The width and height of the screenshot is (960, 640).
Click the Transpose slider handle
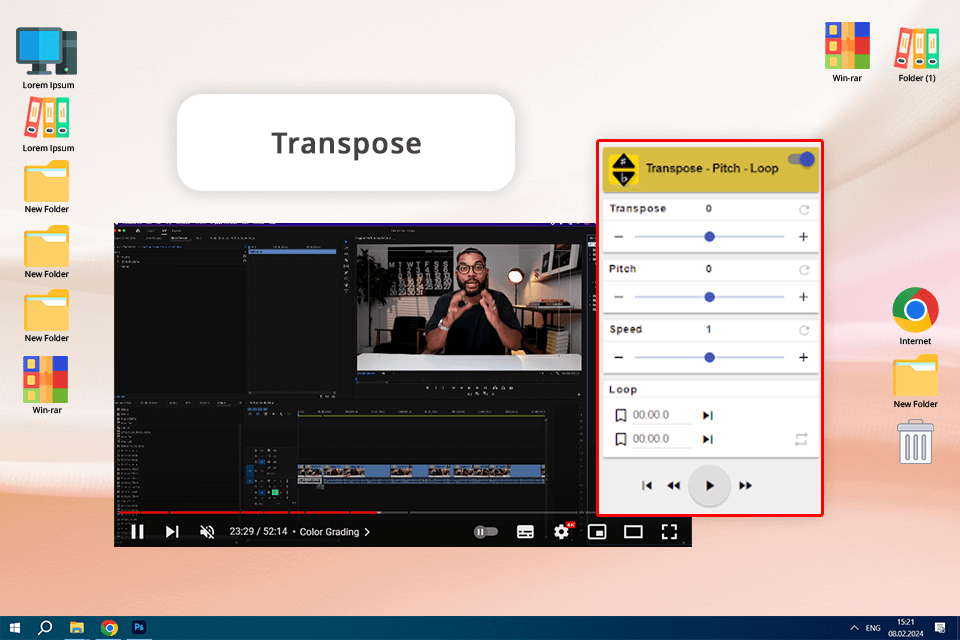(x=709, y=237)
